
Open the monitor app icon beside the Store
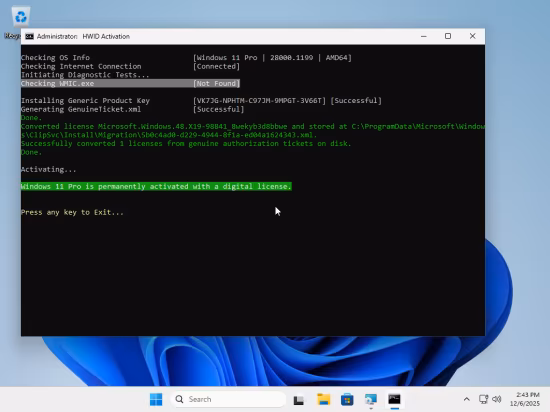pyautogui.click(x=371, y=399)
